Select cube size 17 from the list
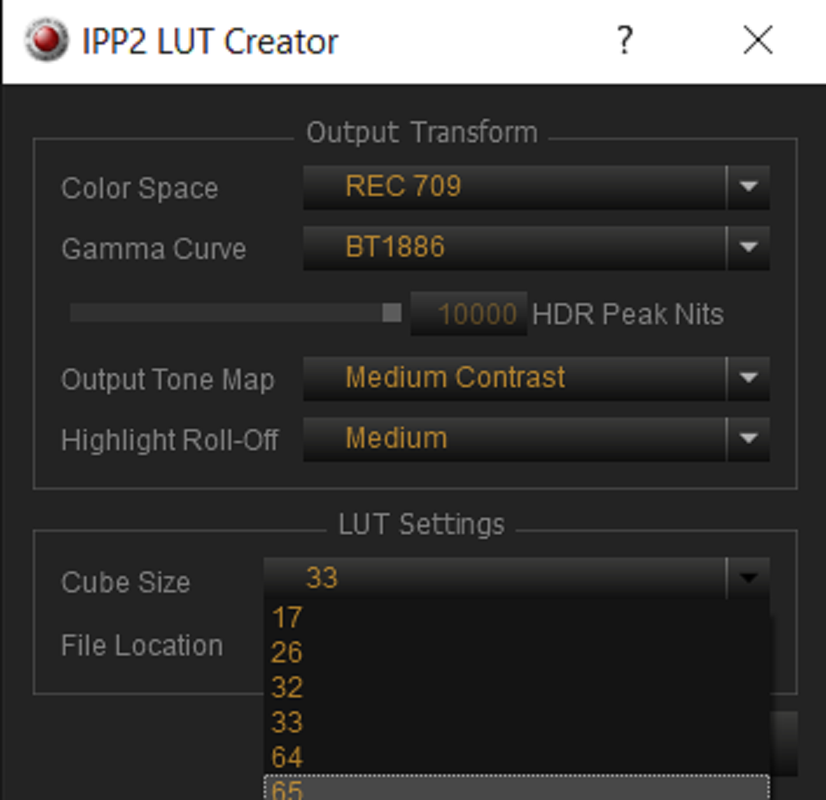 coord(516,617)
